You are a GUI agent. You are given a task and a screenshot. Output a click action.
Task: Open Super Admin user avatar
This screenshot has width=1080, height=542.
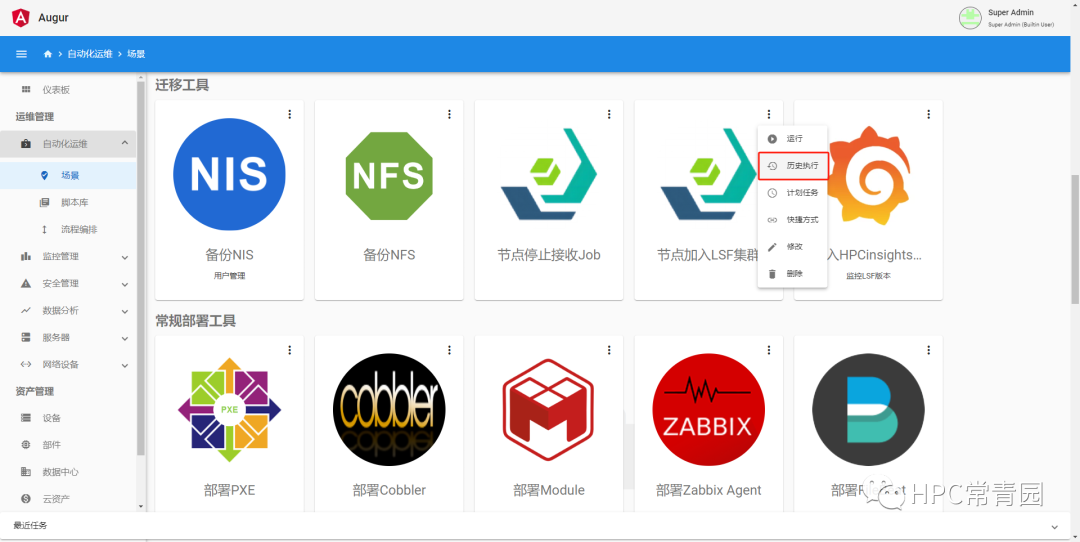click(x=970, y=18)
